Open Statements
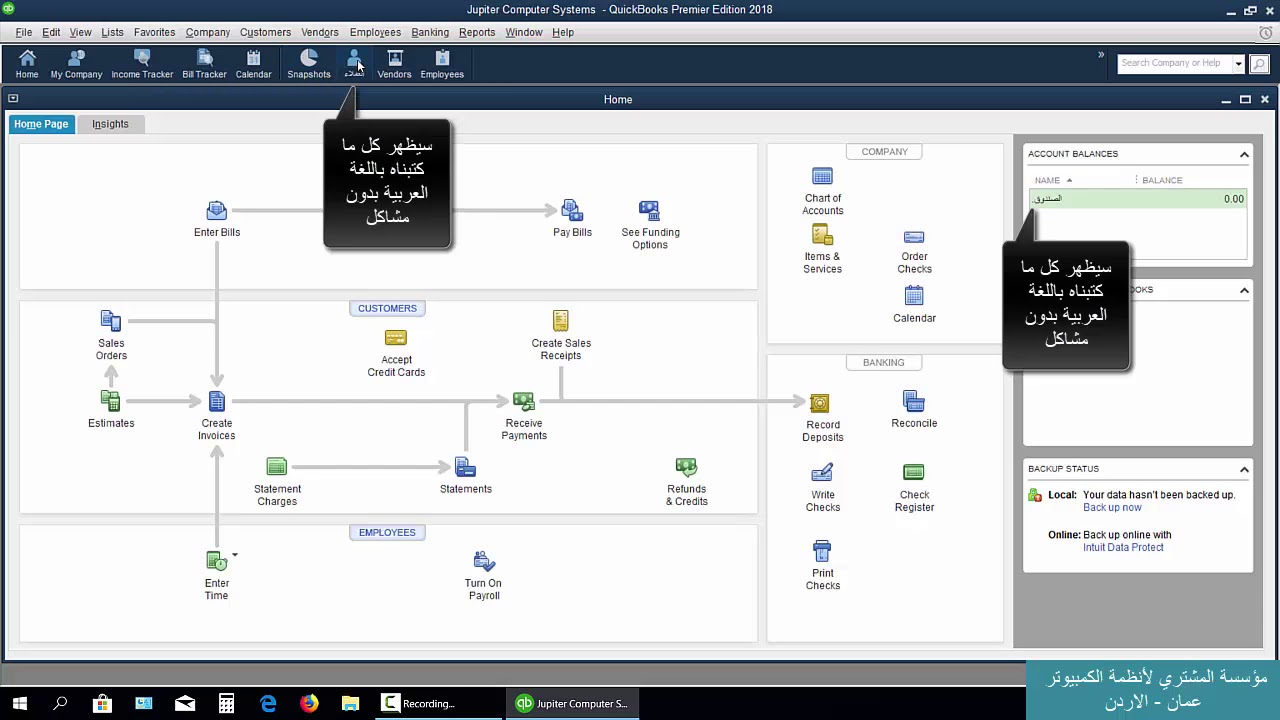The height and width of the screenshot is (720, 1280). (465, 475)
